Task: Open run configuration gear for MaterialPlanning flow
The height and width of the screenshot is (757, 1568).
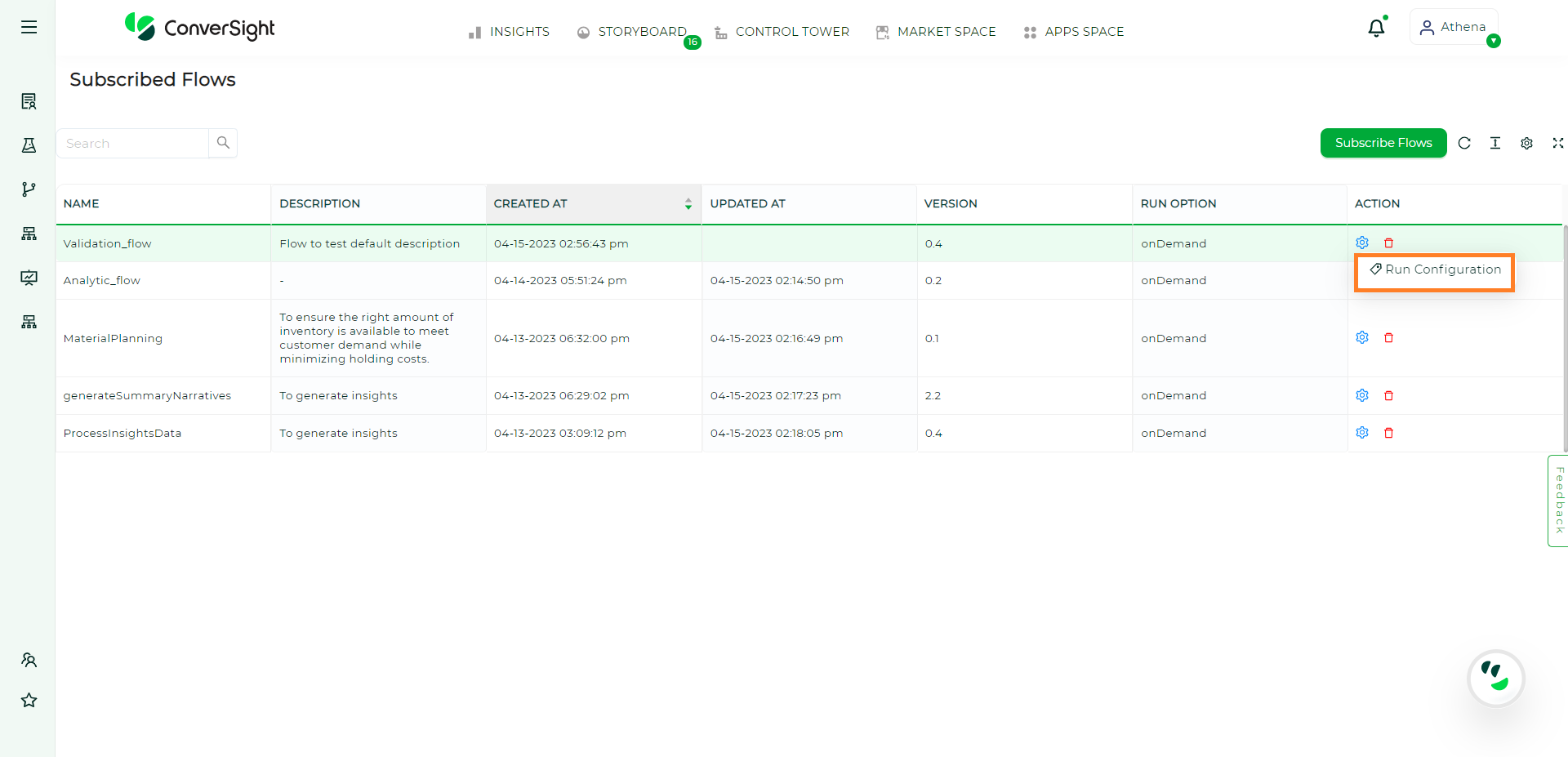Action: click(1361, 337)
